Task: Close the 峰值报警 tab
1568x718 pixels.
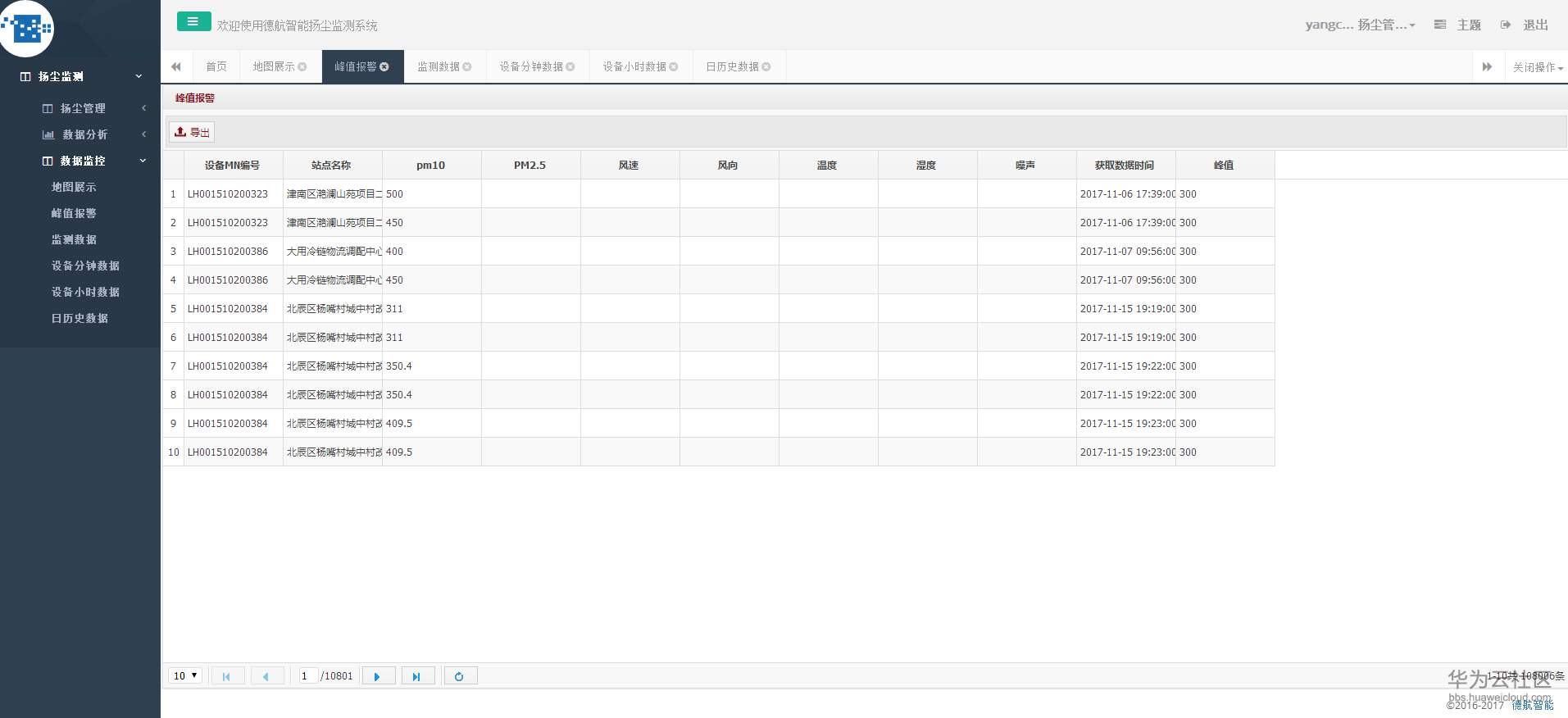Action: coord(384,67)
